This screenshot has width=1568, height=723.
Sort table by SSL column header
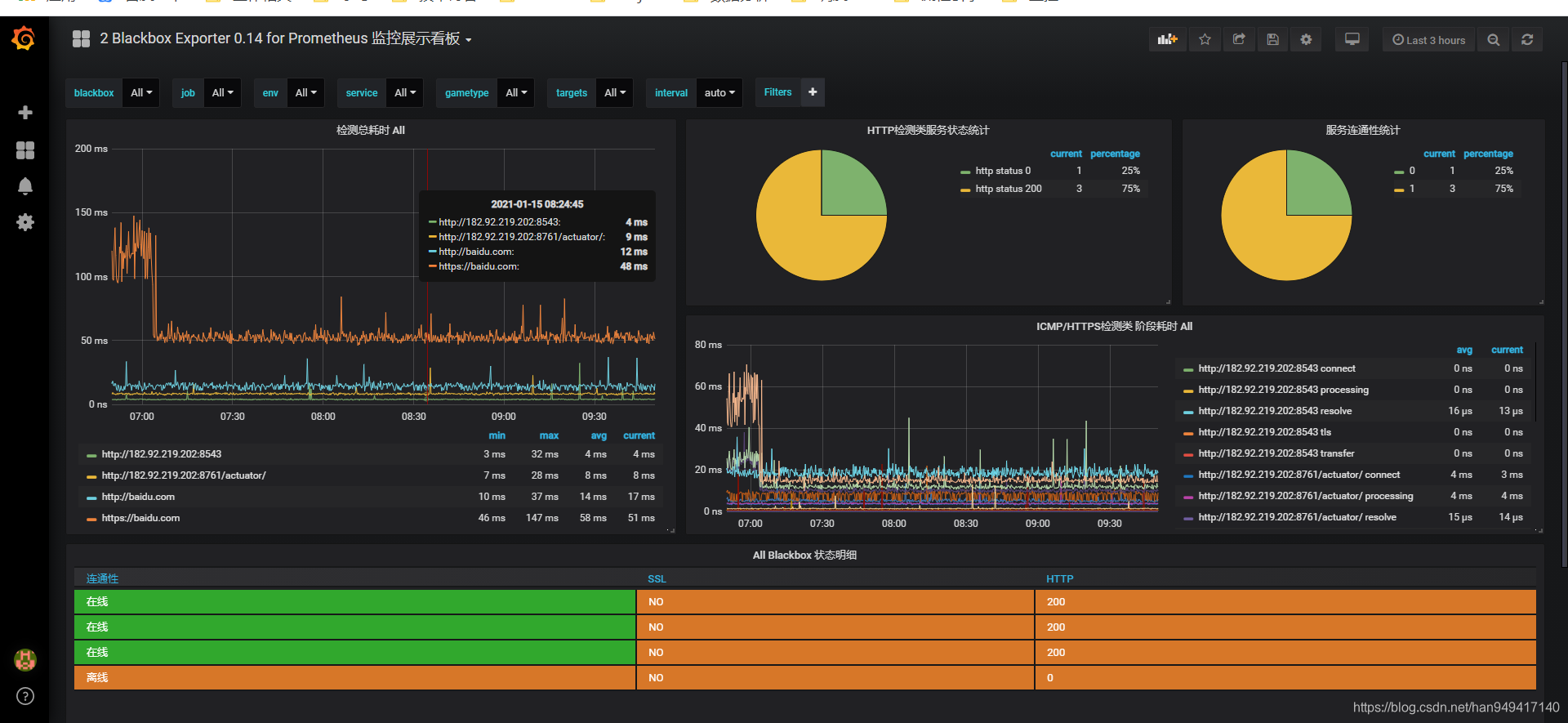click(x=657, y=578)
